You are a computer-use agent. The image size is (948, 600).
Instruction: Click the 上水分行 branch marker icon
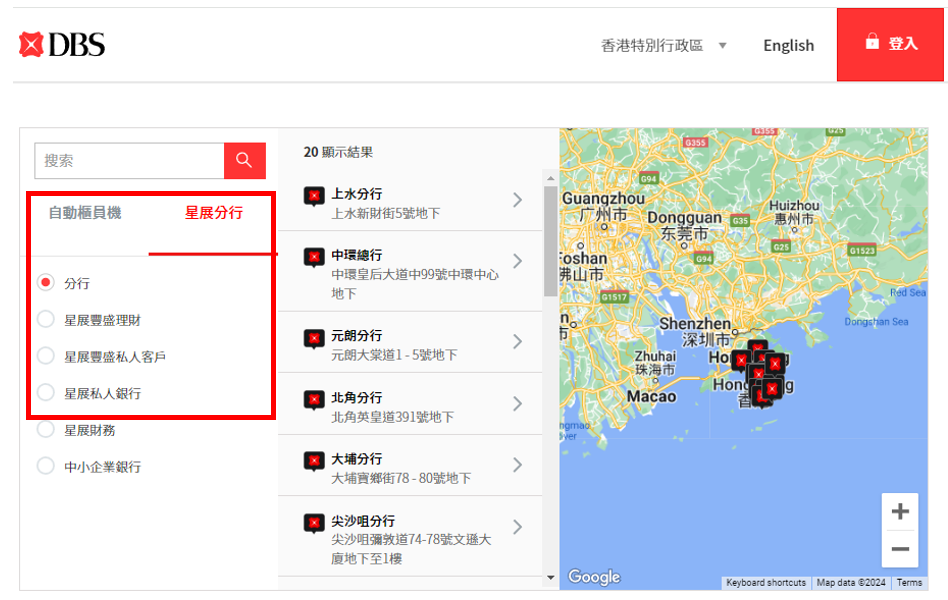(314, 196)
